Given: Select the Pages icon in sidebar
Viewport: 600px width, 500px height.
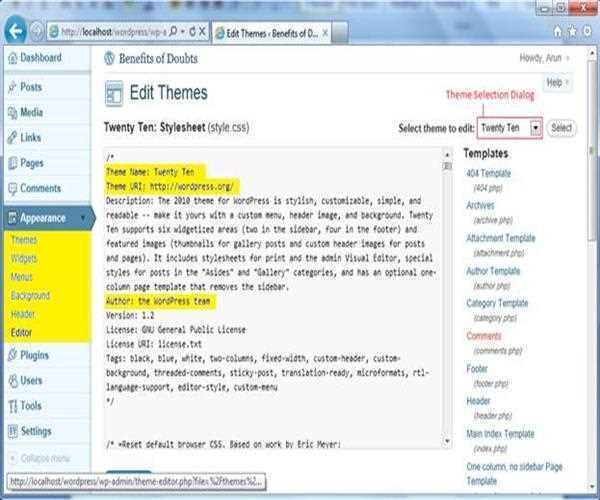Looking at the screenshot, I should (x=11, y=162).
